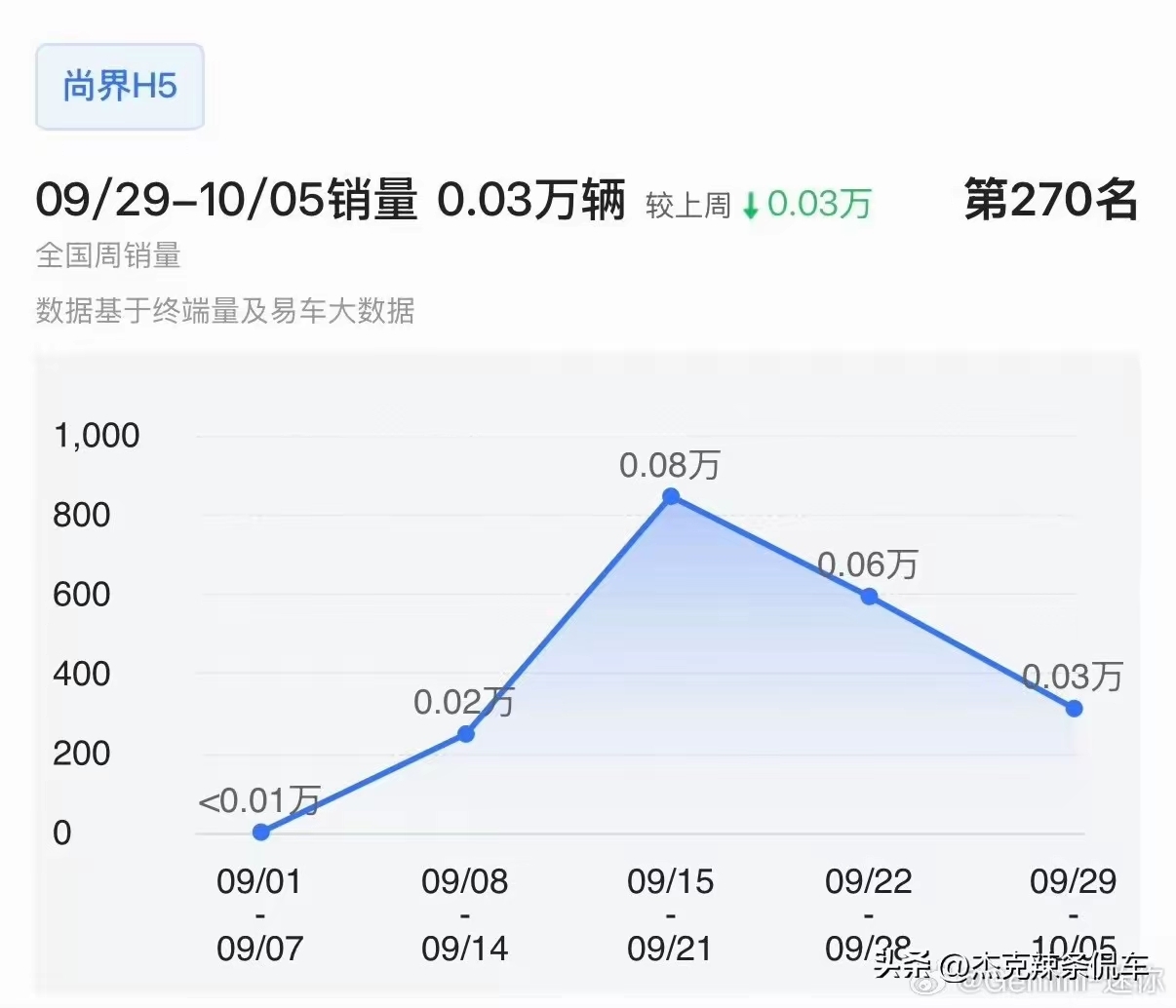Click the 0.06万 value label
Screen dimensions: 1176x1008
[868, 564]
